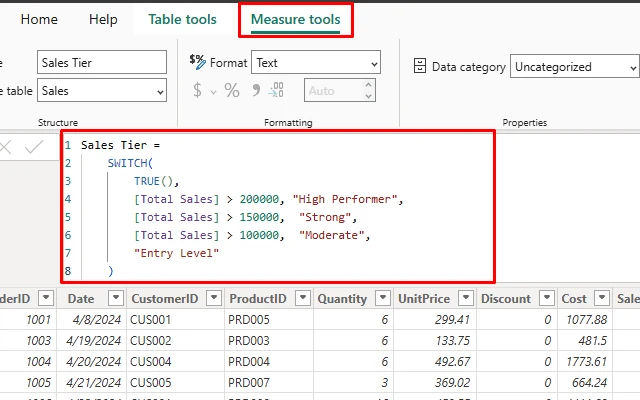640x400 pixels.
Task: Increase decimal places with up arrow
Action: click(369, 85)
